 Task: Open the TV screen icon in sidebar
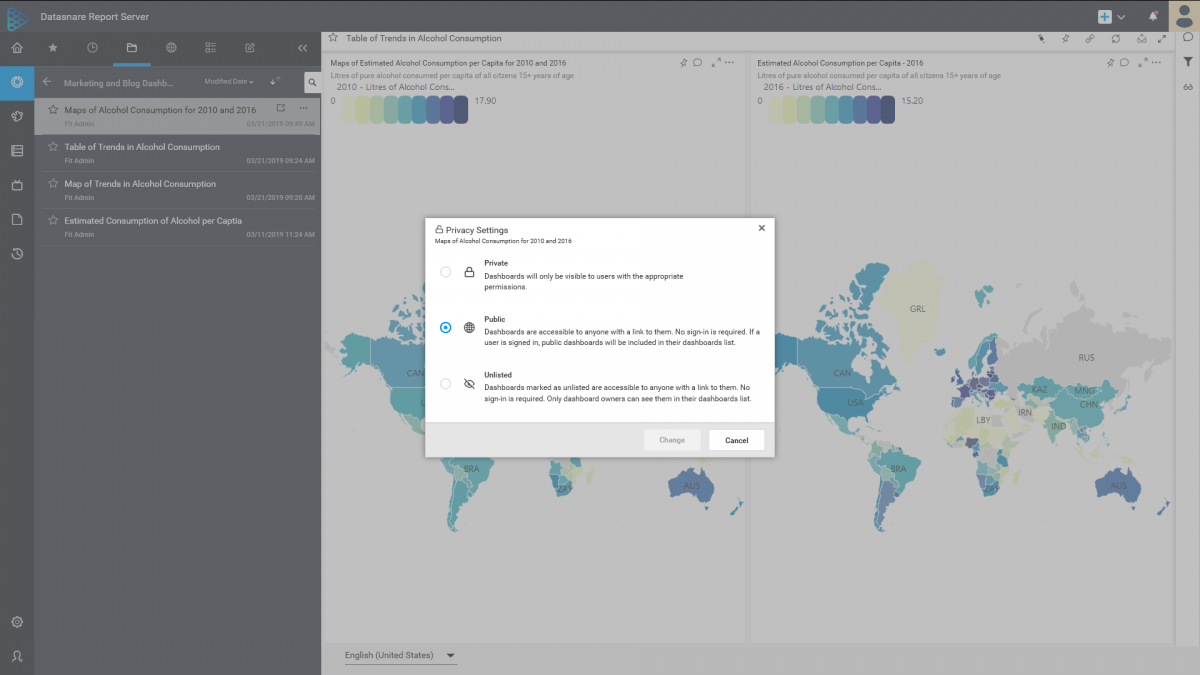(17, 185)
